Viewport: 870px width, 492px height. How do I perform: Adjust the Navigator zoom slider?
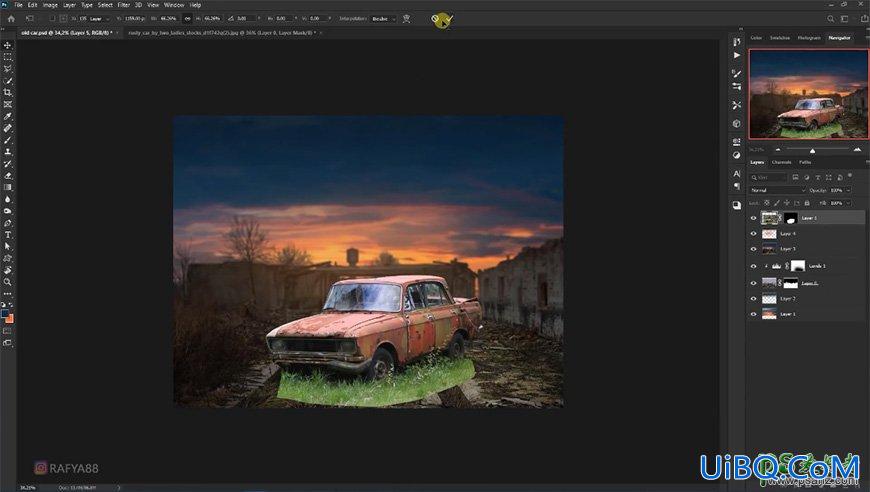tap(812, 150)
